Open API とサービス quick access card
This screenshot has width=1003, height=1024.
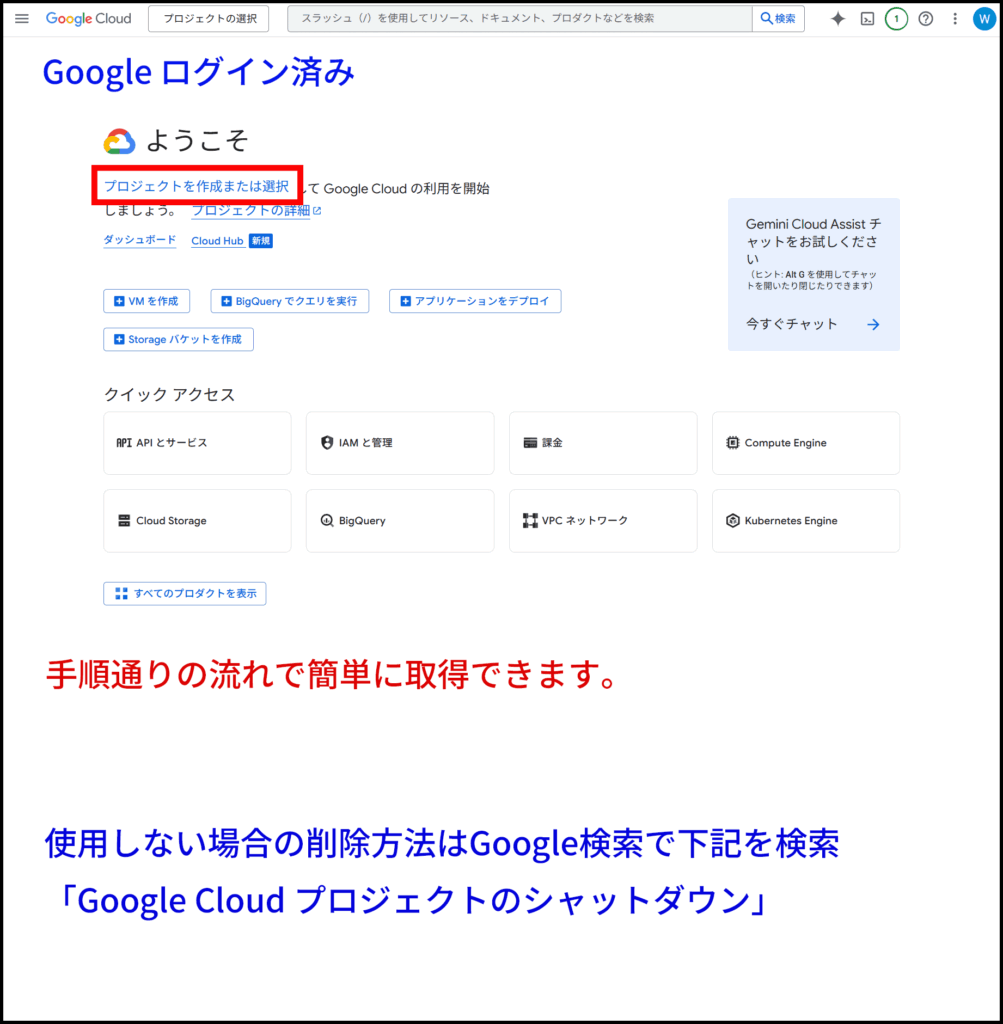click(x=197, y=443)
